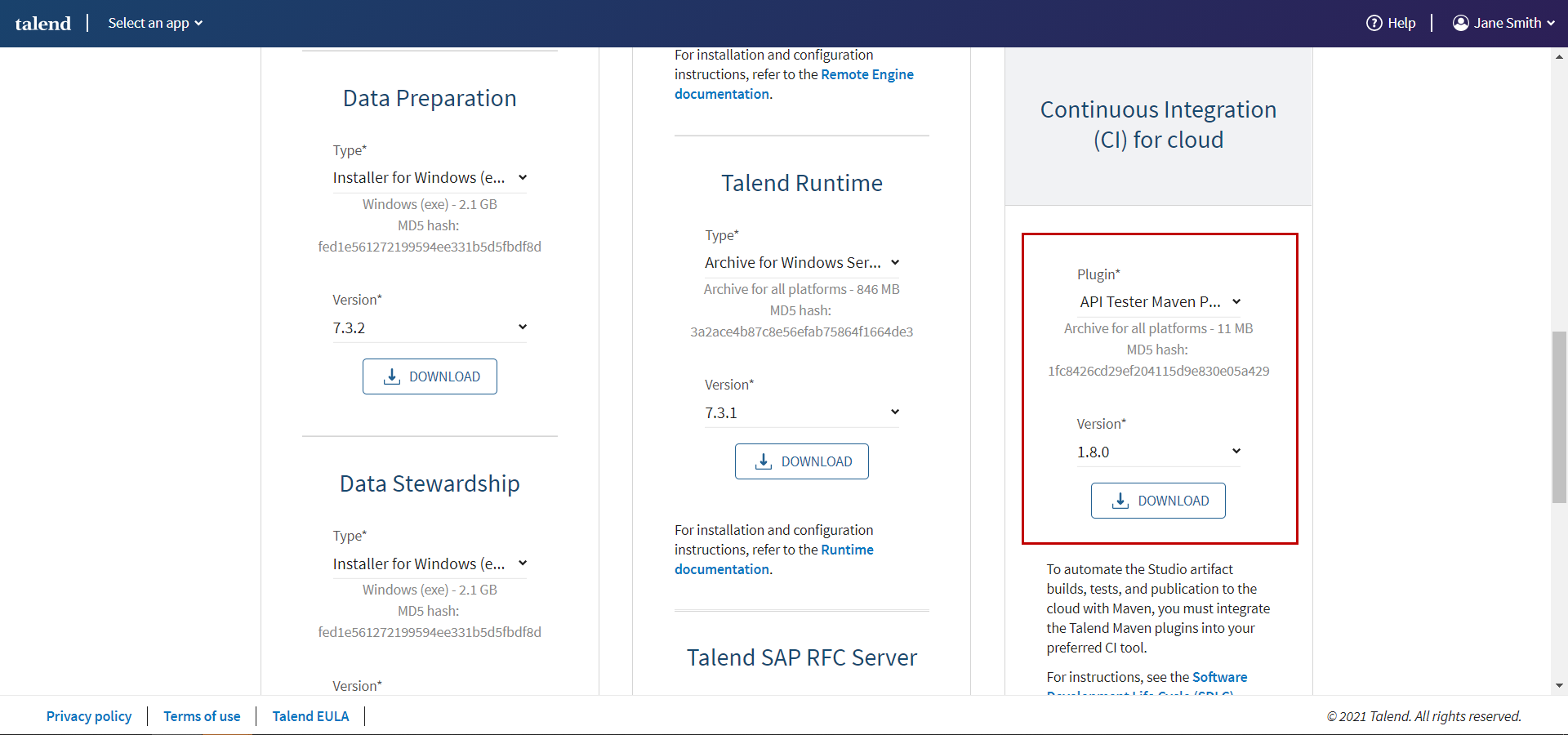Click the 2021 Talend copyright text
Image resolution: width=1568 pixels, height=735 pixels.
point(1424,716)
